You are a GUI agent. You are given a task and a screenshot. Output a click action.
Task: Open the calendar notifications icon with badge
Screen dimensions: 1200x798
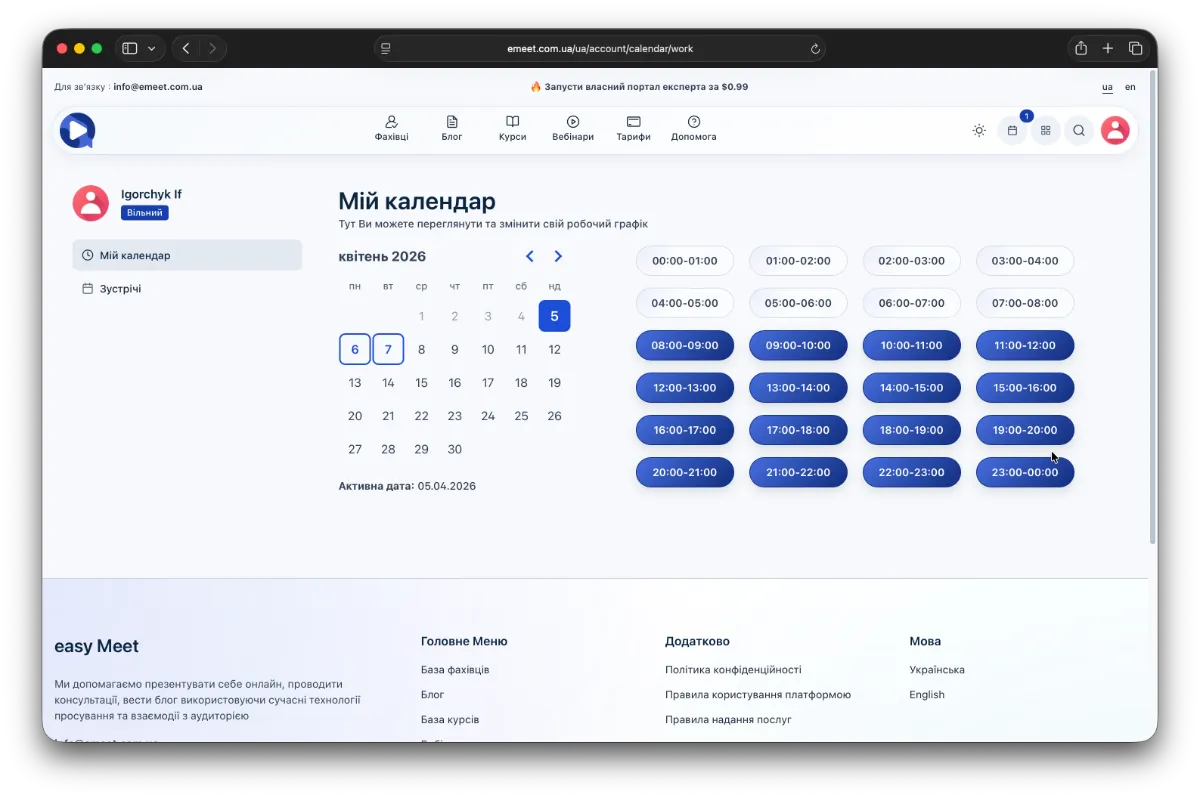tap(1012, 130)
